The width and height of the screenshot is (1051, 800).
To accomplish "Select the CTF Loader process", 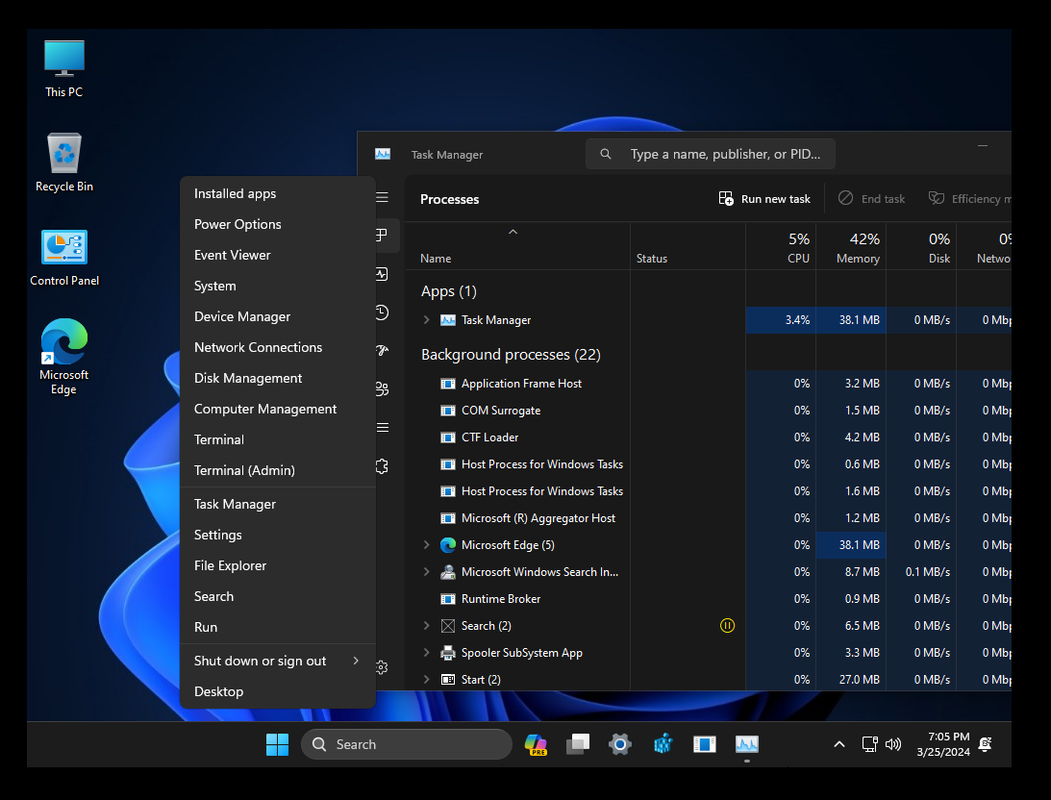I will [x=708, y=437].
